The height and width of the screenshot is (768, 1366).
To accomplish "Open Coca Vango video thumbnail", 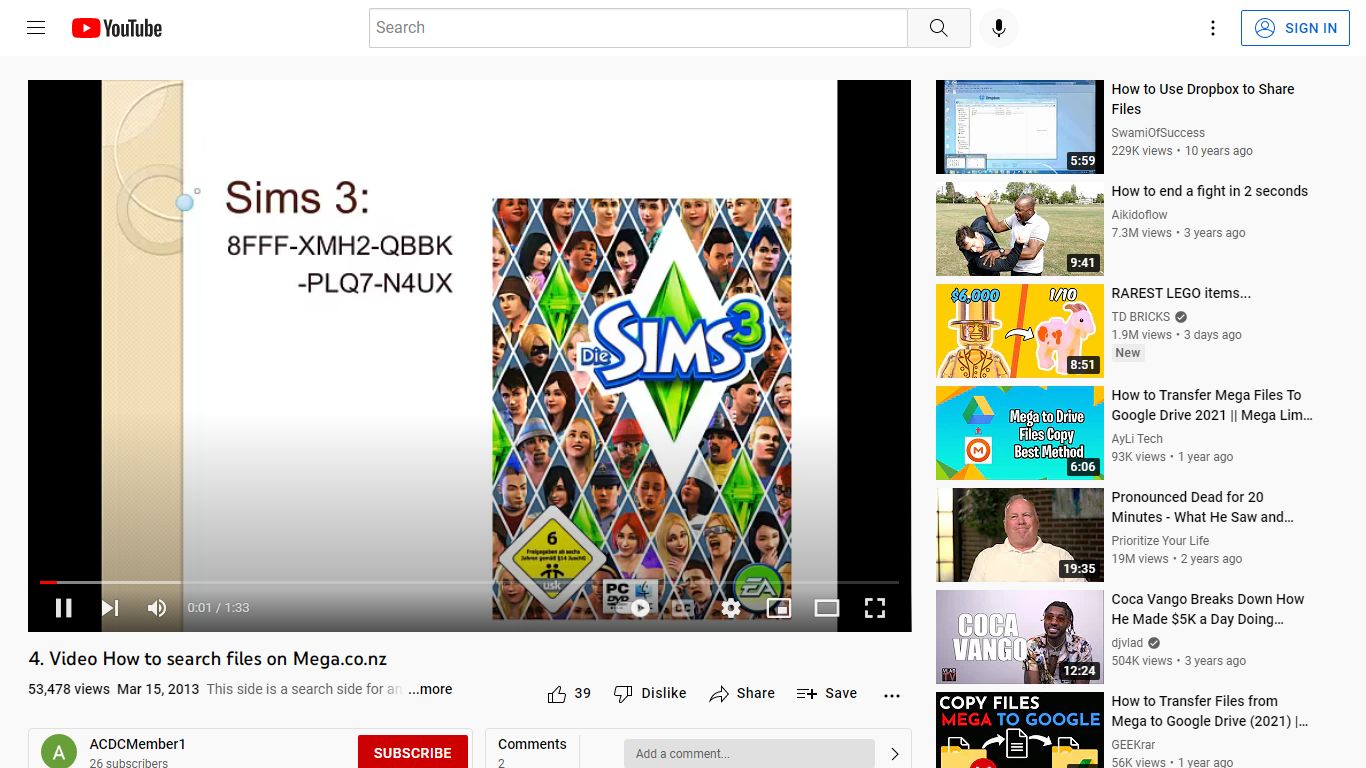I will [1020, 637].
